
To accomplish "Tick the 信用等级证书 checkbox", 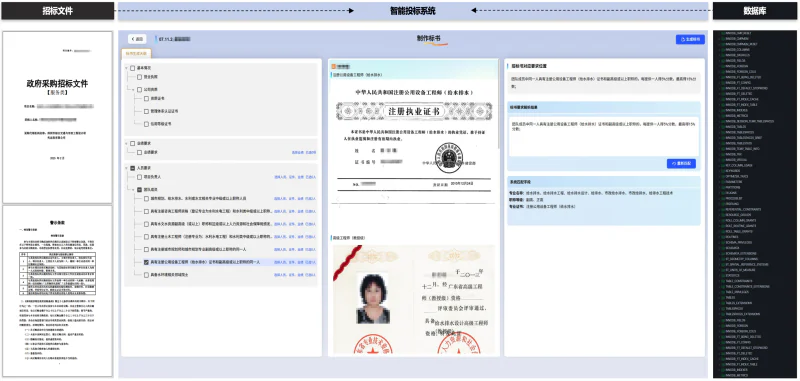I will (146, 123).
